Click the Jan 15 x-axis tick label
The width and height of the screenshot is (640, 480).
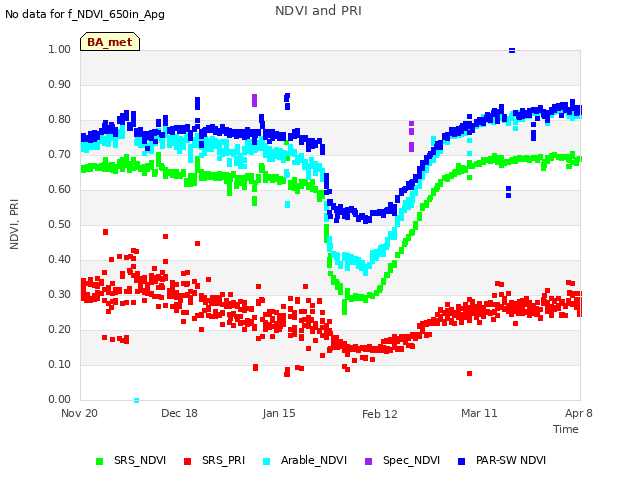[x=279, y=413]
